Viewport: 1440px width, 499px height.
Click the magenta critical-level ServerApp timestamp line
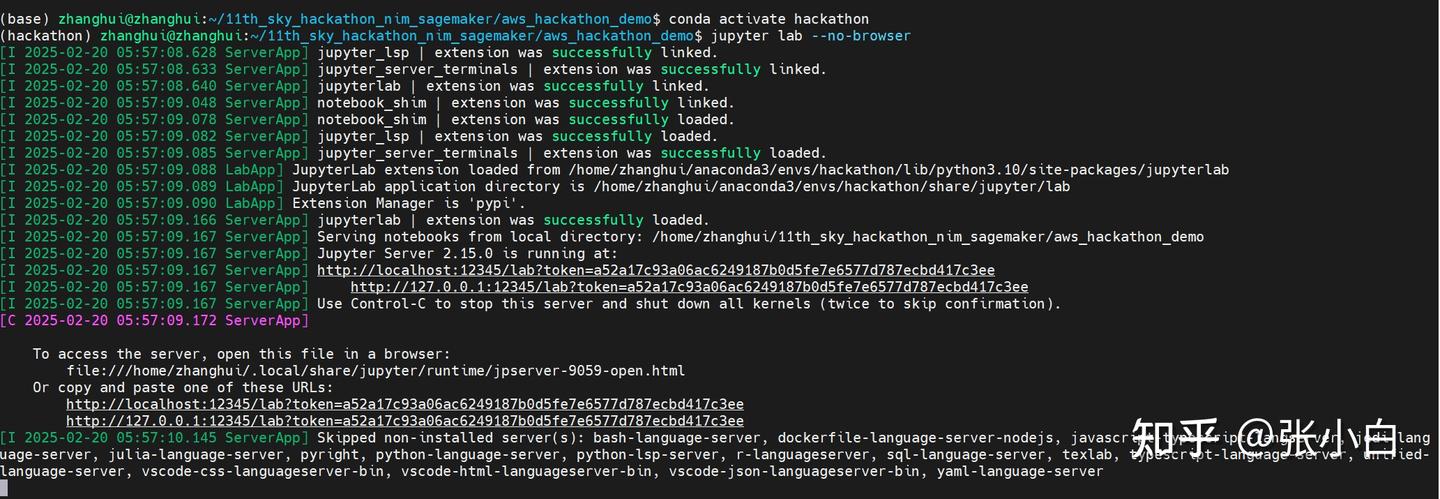pos(155,320)
